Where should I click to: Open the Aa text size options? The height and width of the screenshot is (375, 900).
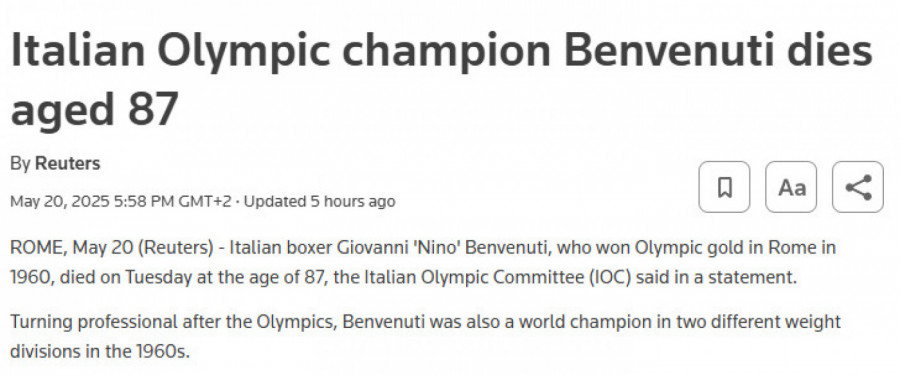click(791, 187)
